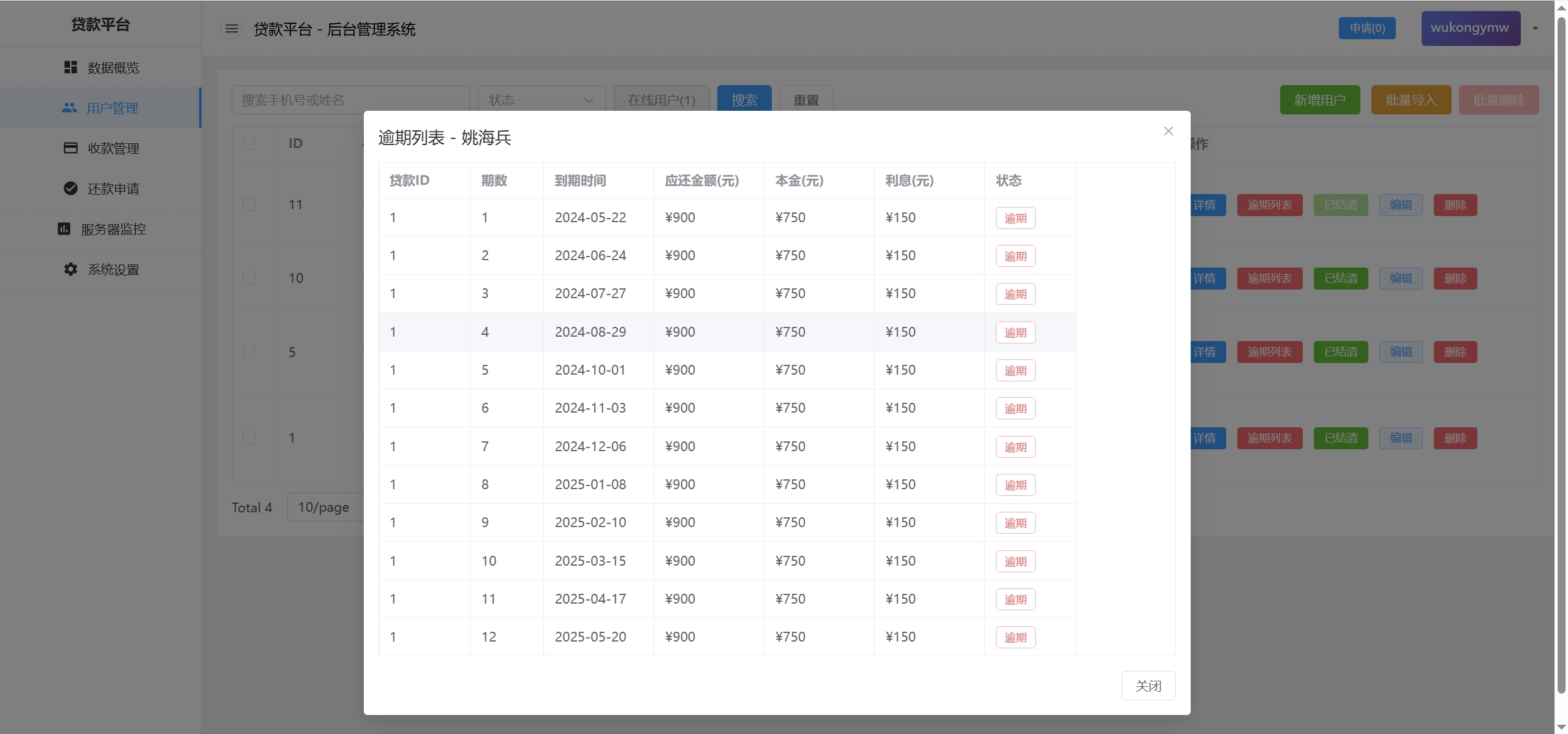Open the 状态 filter dropdown
This screenshot has height=734, width=1568.
541,100
